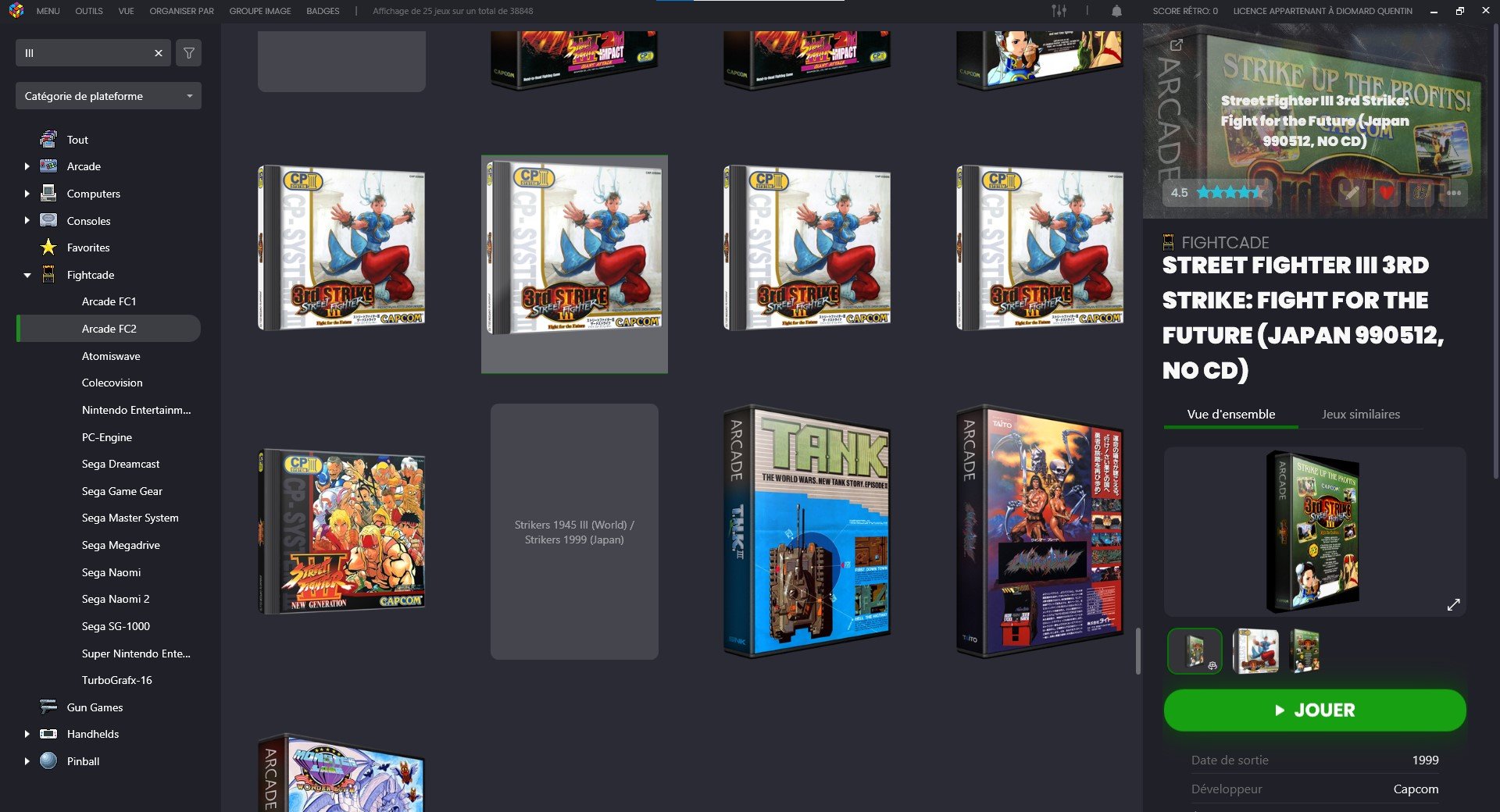Select the Taito barbarian arcade game box
The width and height of the screenshot is (1500, 812).
pos(1040,532)
